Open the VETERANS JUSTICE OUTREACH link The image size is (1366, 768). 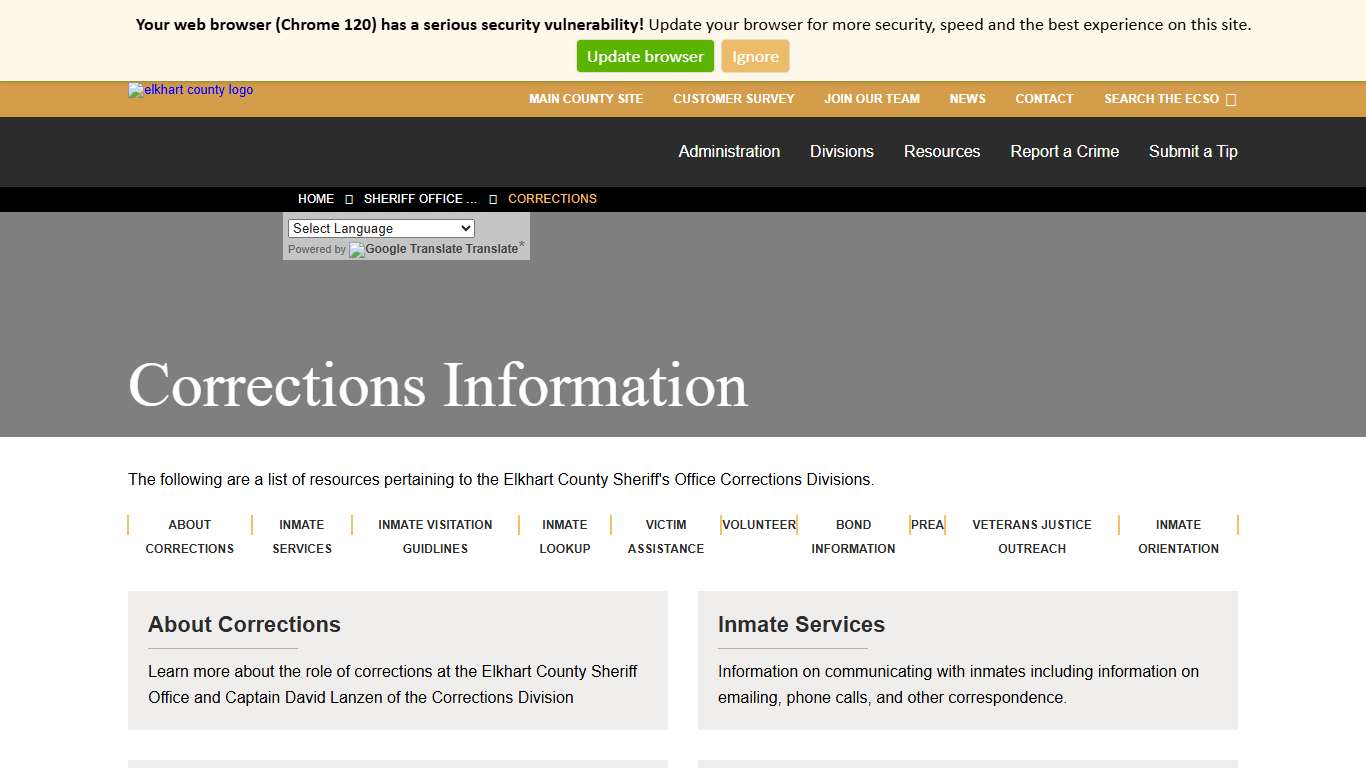[1032, 536]
